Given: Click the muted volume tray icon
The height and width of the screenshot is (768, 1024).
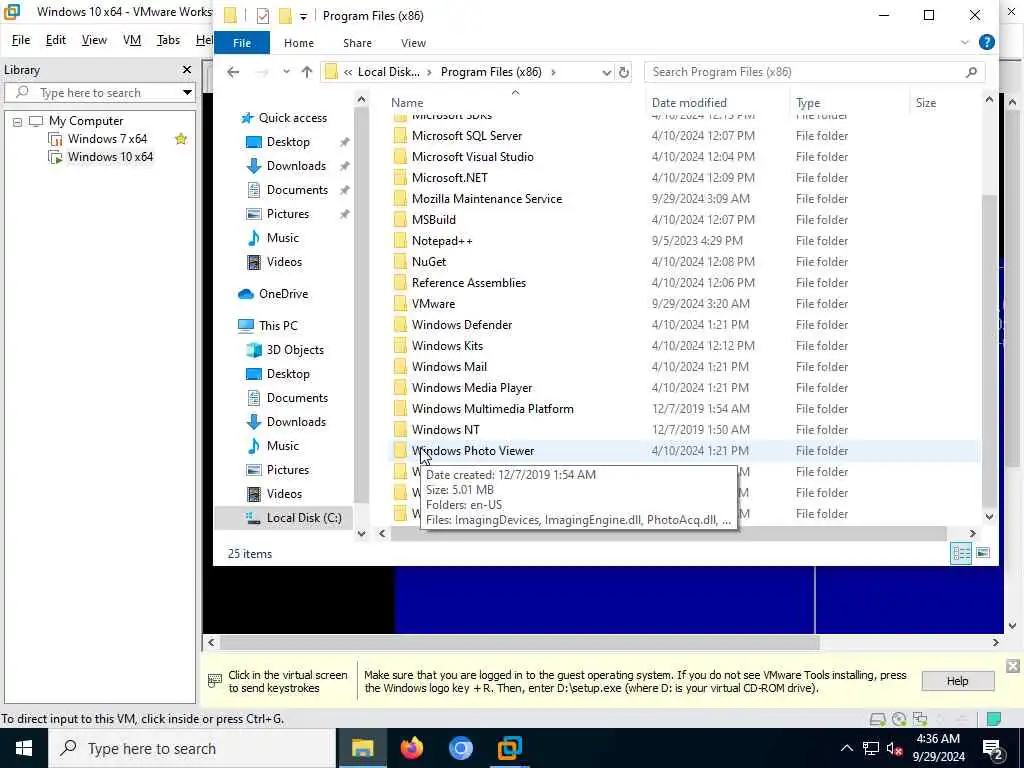Looking at the screenshot, I should point(895,748).
